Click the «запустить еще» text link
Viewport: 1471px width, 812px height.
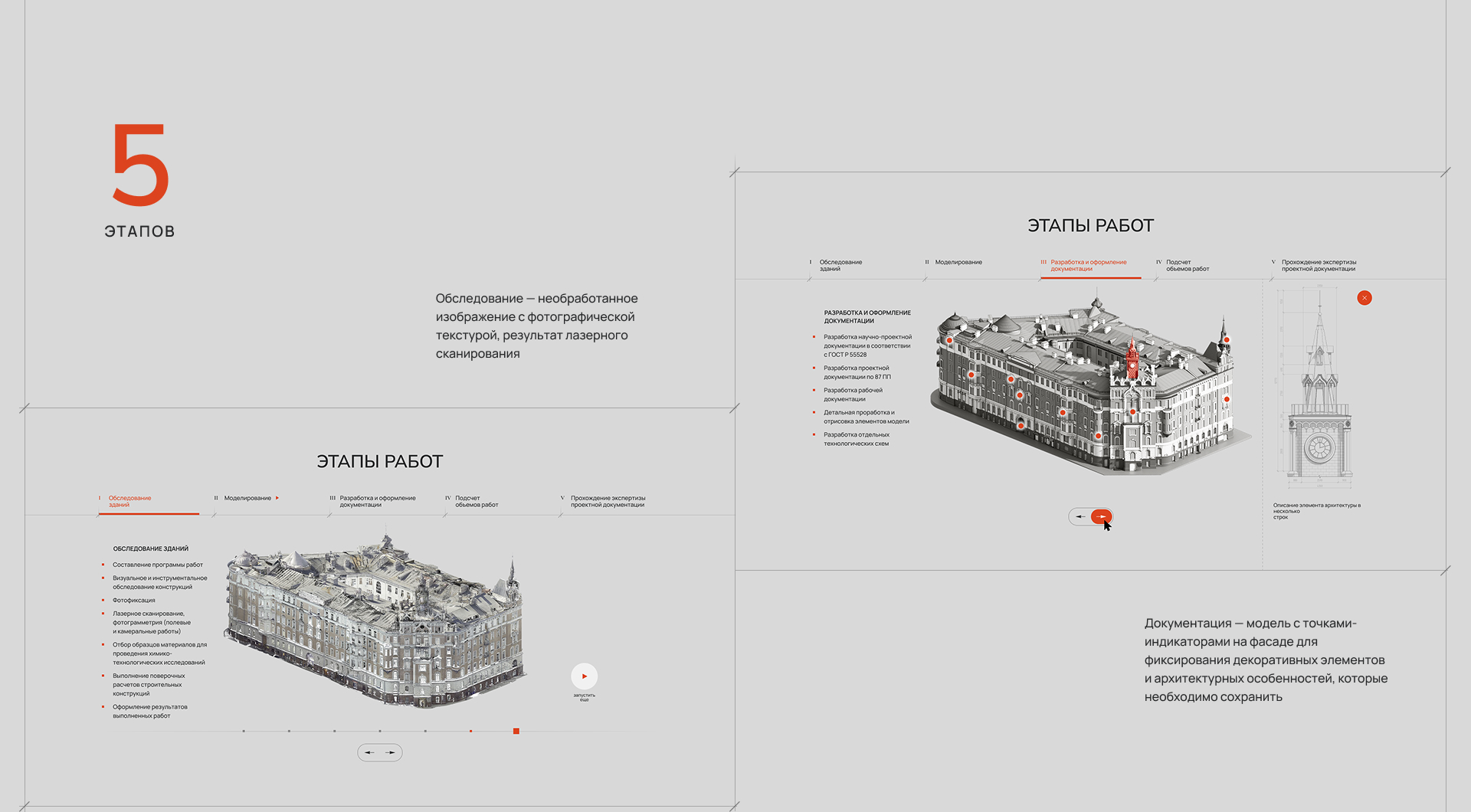click(x=584, y=697)
